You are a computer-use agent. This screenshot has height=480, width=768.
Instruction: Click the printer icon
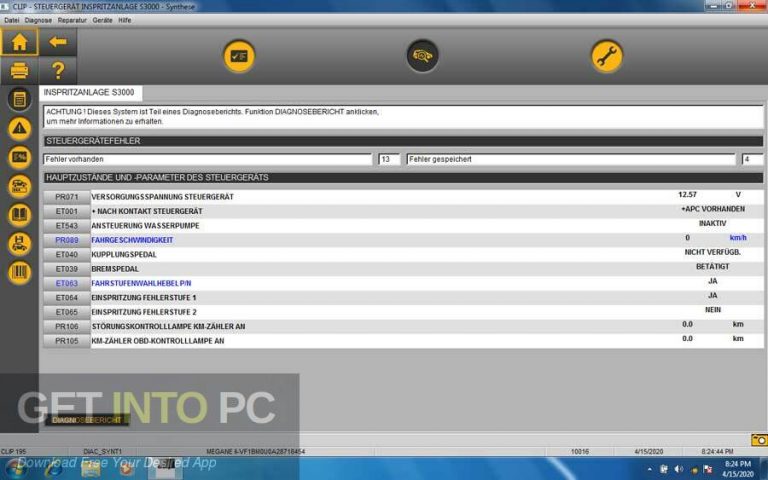(x=19, y=71)
